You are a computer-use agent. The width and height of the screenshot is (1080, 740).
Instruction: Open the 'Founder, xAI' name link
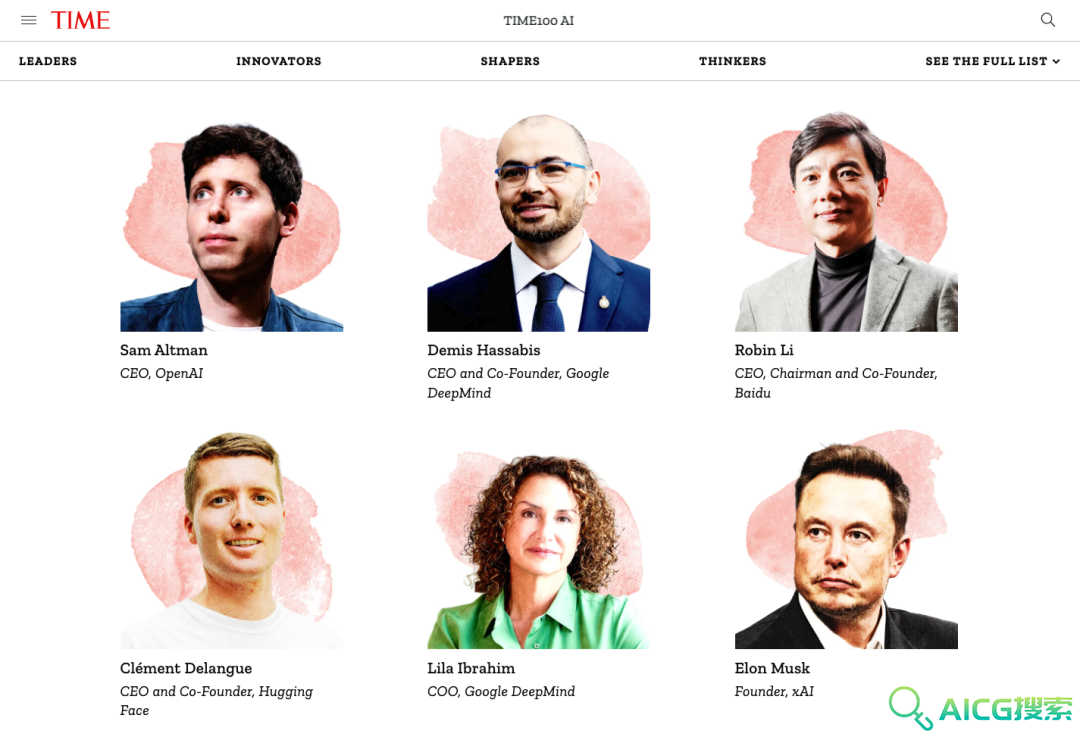pos(772,668)
